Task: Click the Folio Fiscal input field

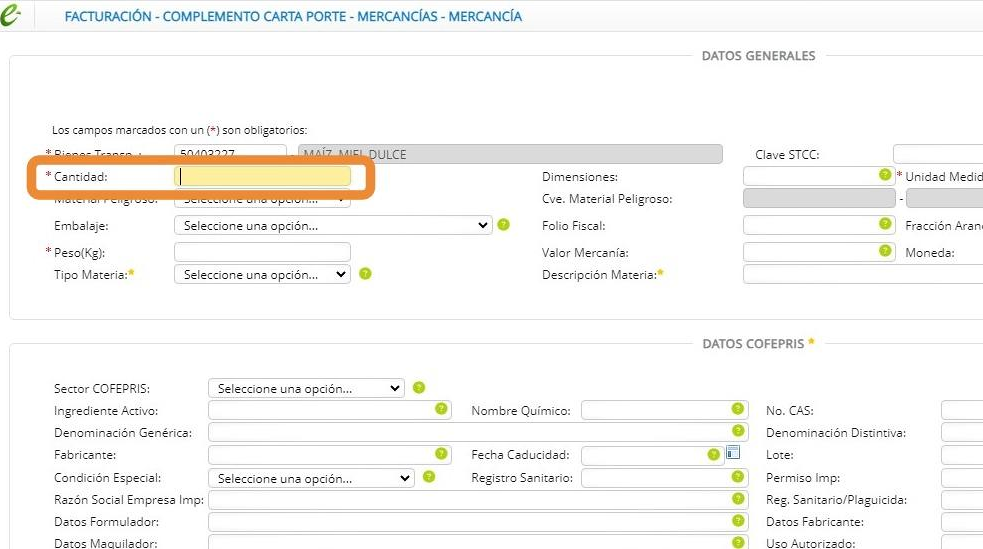Action: coord(819,225)
